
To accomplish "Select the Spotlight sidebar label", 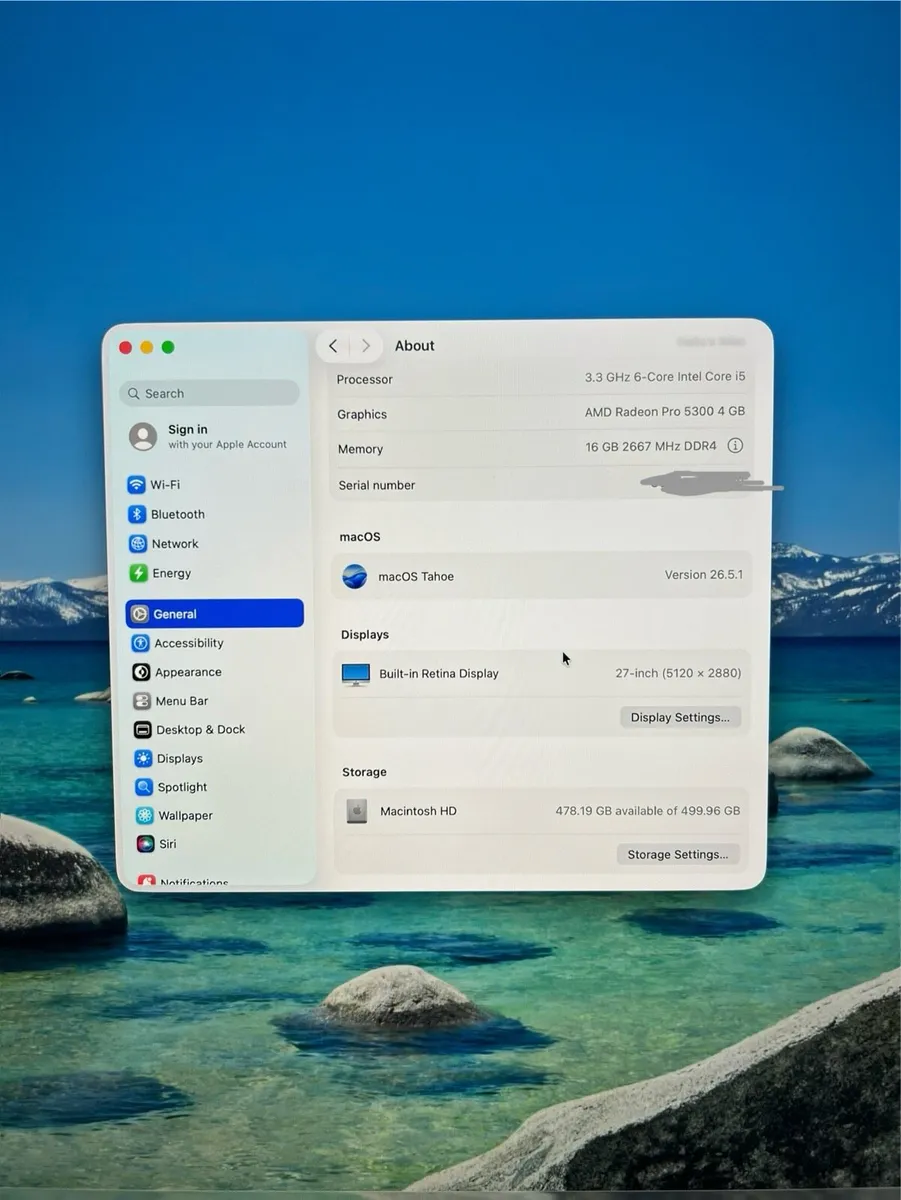I will 183,787.
